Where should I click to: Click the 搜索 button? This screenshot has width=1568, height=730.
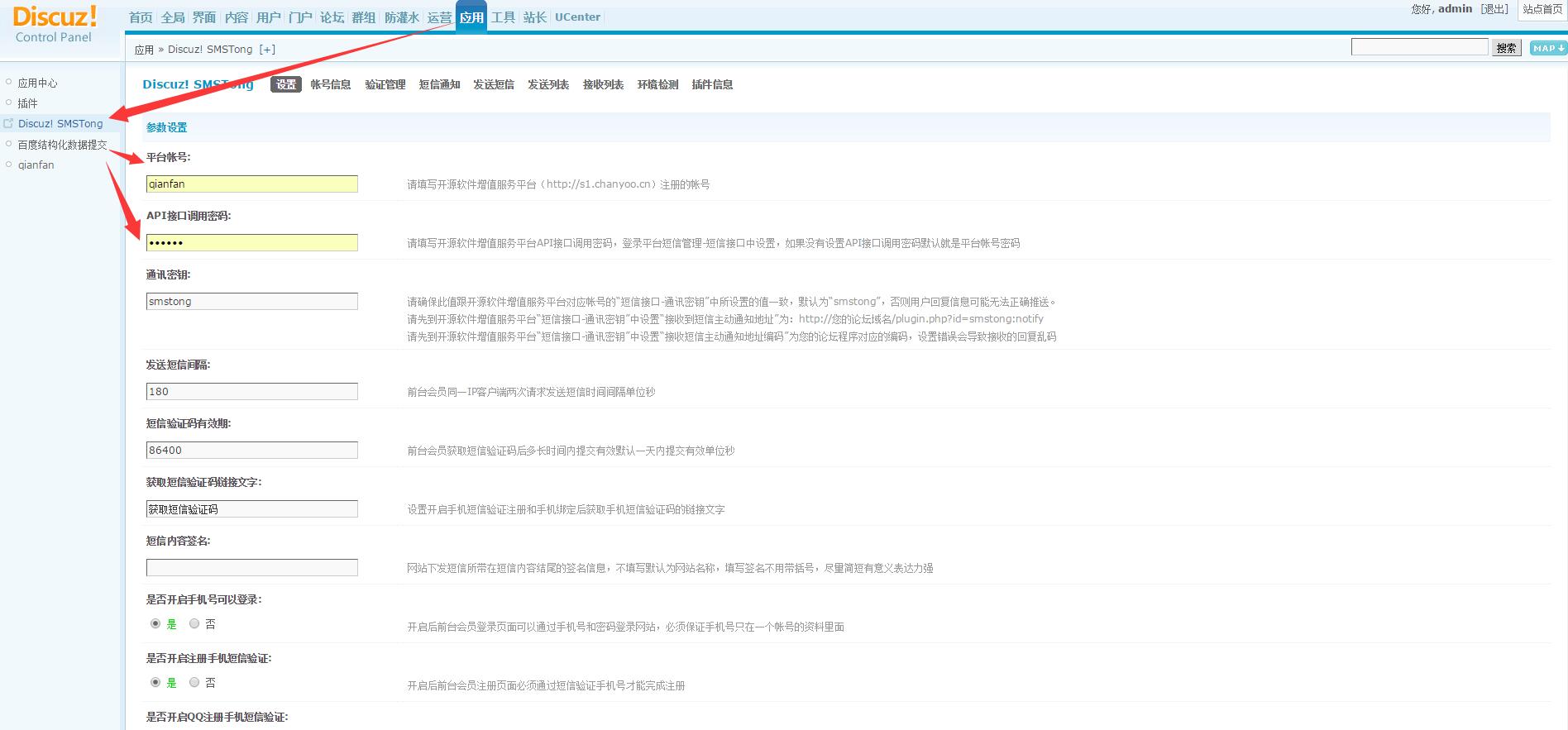[1506, 48]
